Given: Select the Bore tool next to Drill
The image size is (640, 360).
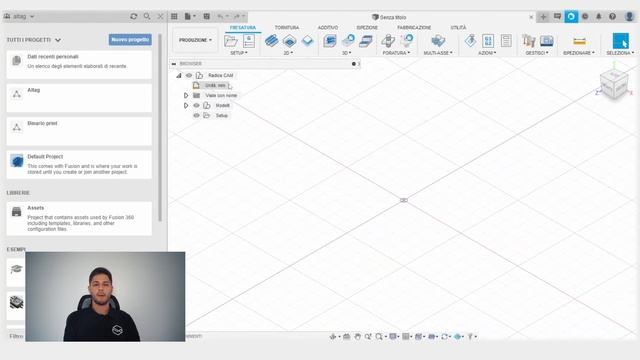Looking at the screenshot, I should coord(407,41).
